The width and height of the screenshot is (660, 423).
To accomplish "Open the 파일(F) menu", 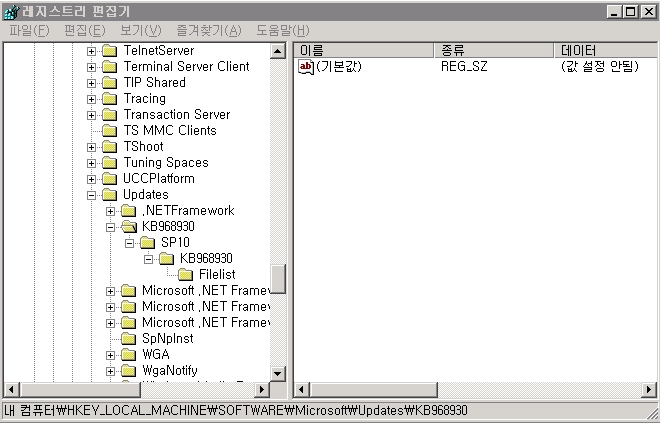I will [29, 30].
